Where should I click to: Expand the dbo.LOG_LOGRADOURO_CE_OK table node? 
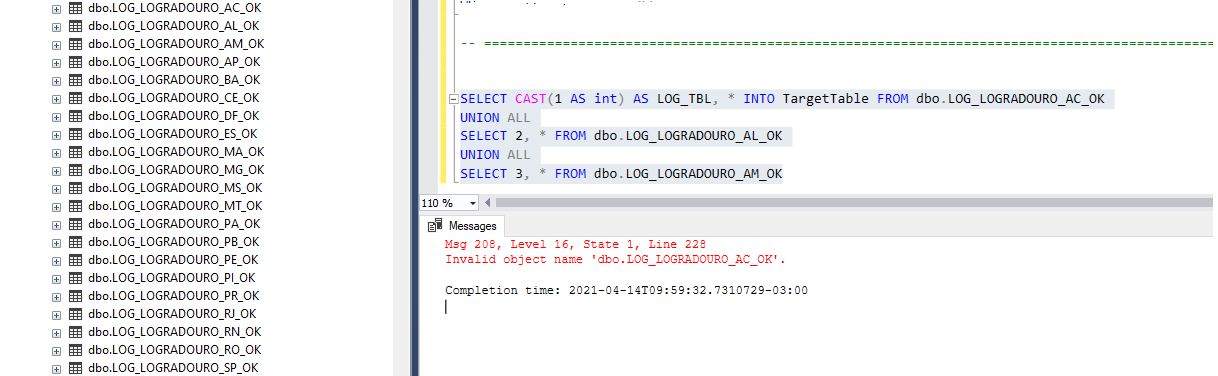56,98
